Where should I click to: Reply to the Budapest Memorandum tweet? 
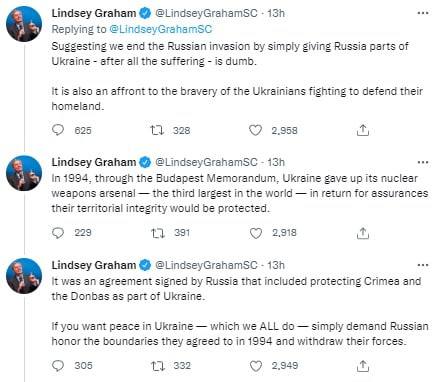(58, 233)
